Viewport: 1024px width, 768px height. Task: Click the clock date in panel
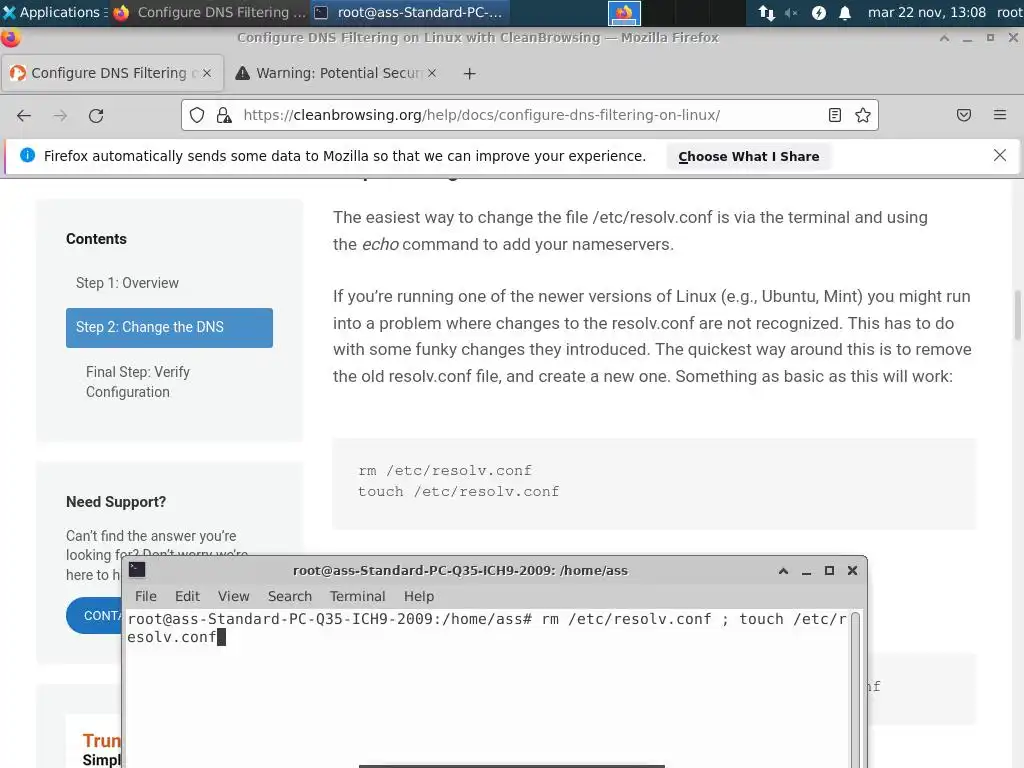pyautogui.click(x=927, y=12)
